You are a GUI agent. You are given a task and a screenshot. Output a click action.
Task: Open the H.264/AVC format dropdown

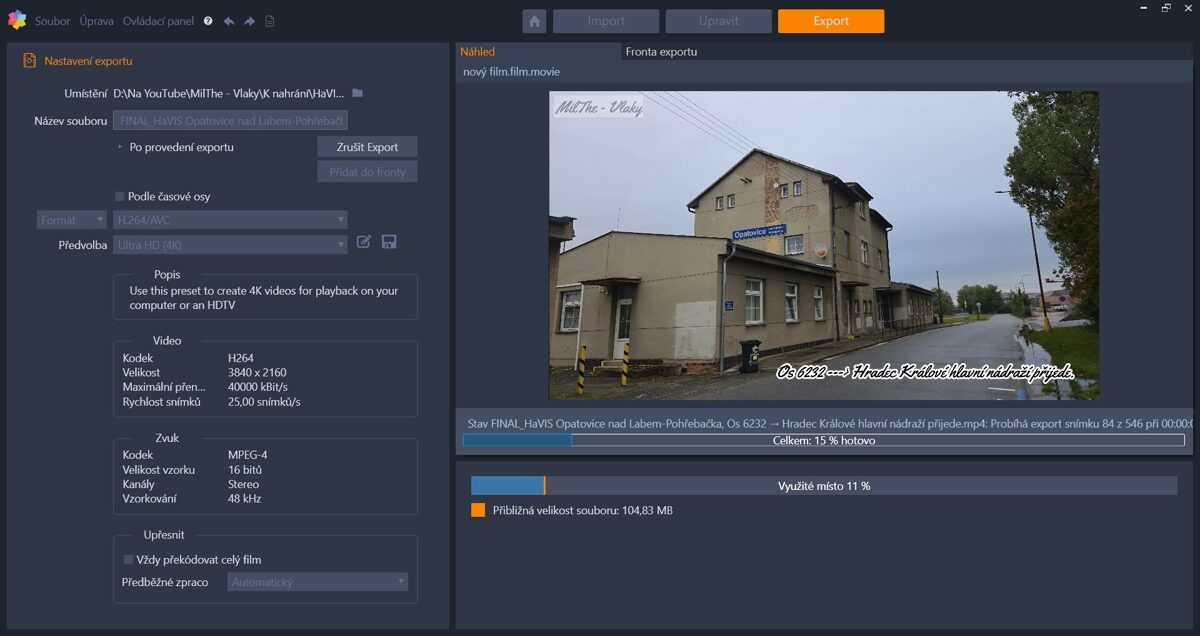[230, 220]
